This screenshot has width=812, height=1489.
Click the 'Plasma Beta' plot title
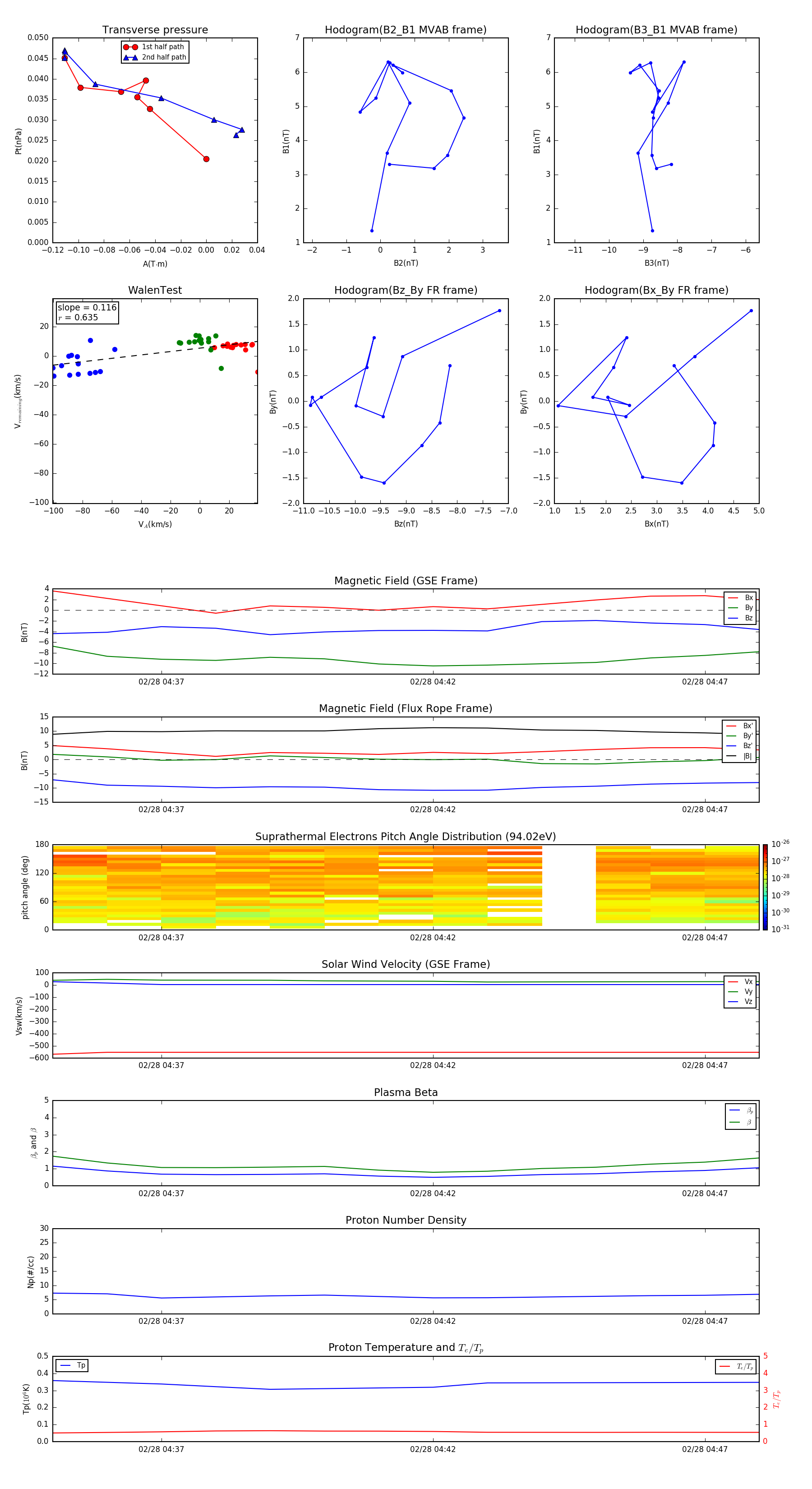coord(406,1092)
